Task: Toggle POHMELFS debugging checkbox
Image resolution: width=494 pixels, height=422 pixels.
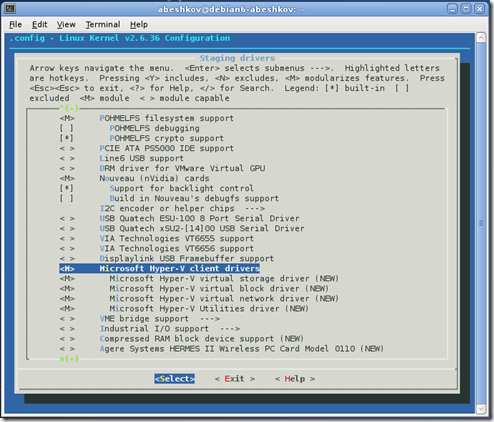Action: tap(67, 128)
